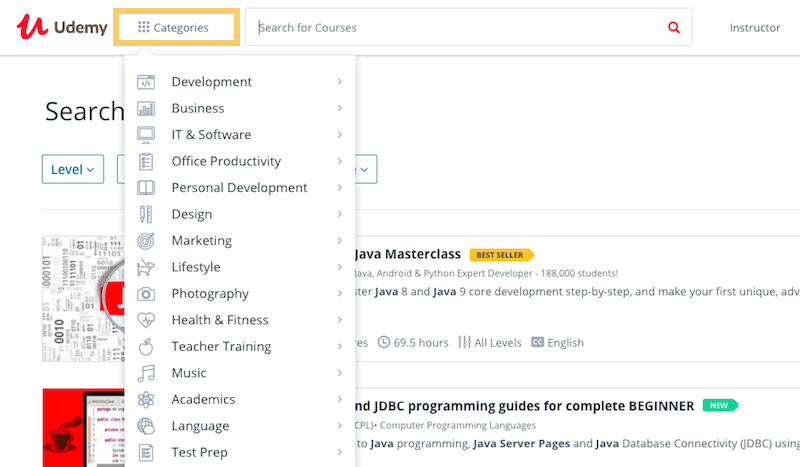Click the Lifestyle dog icon

tap(146, 267)
